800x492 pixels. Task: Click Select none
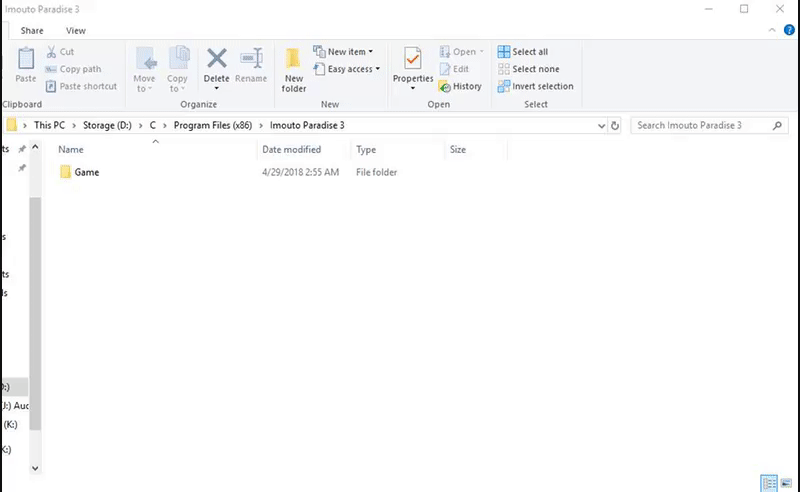pyautogui.click(x=528, y=69)
